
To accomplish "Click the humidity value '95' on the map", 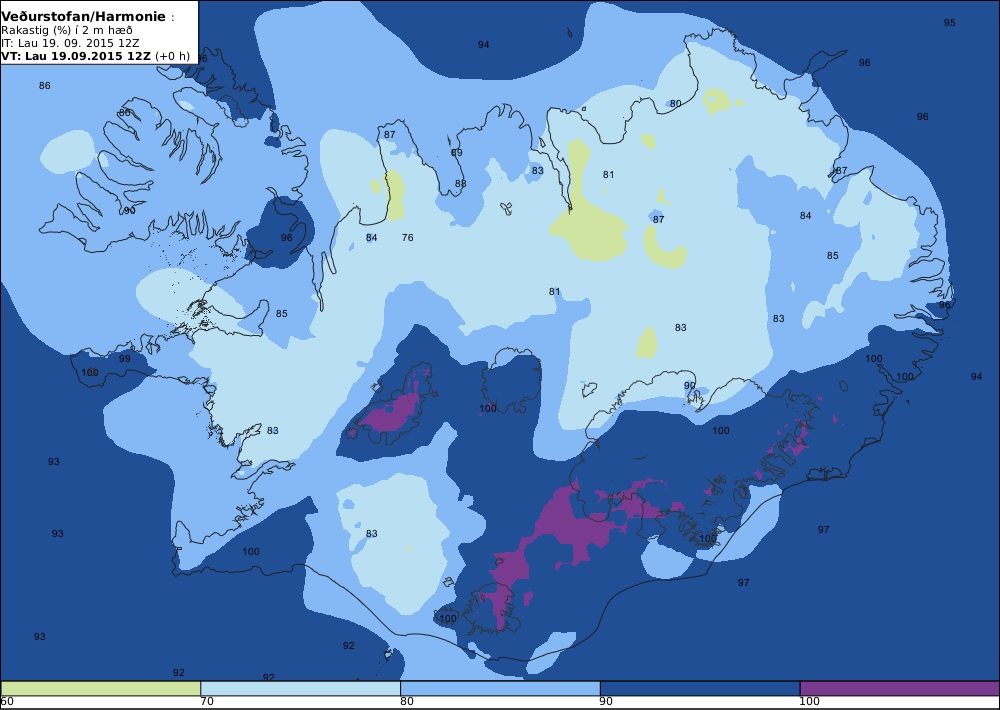I will (950, 23).
